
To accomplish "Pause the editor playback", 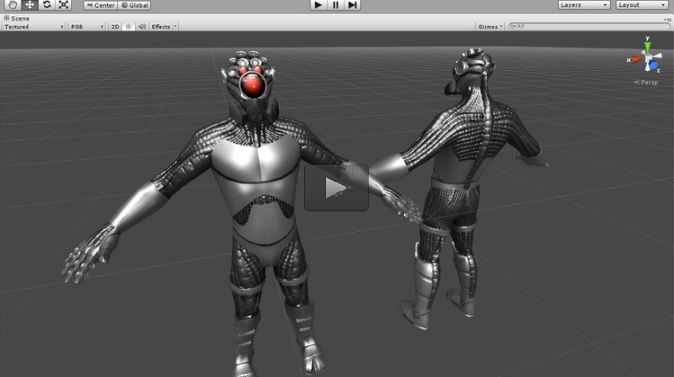I will pos(335,5).
